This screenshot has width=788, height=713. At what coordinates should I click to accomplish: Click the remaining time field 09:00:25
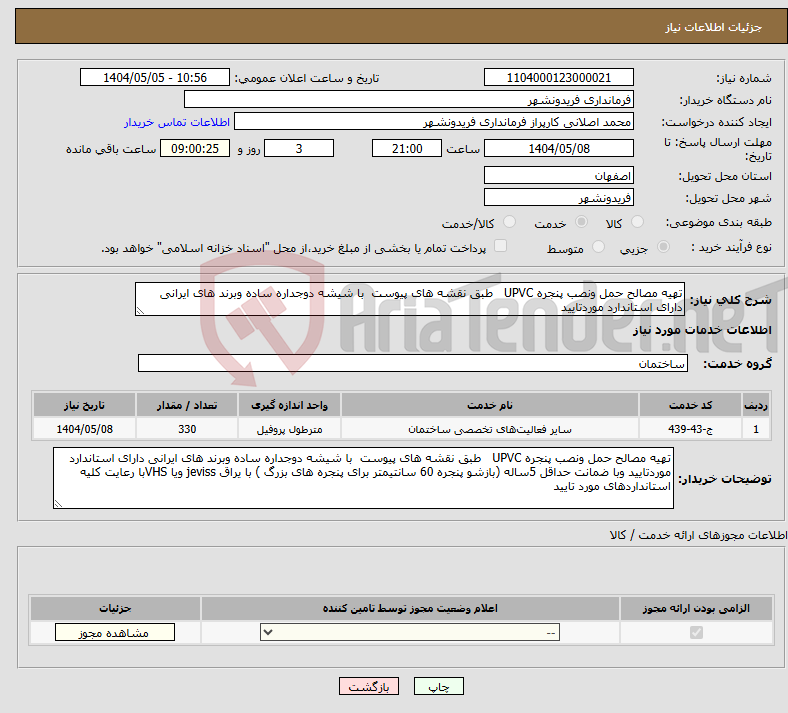tap(195, 148)
